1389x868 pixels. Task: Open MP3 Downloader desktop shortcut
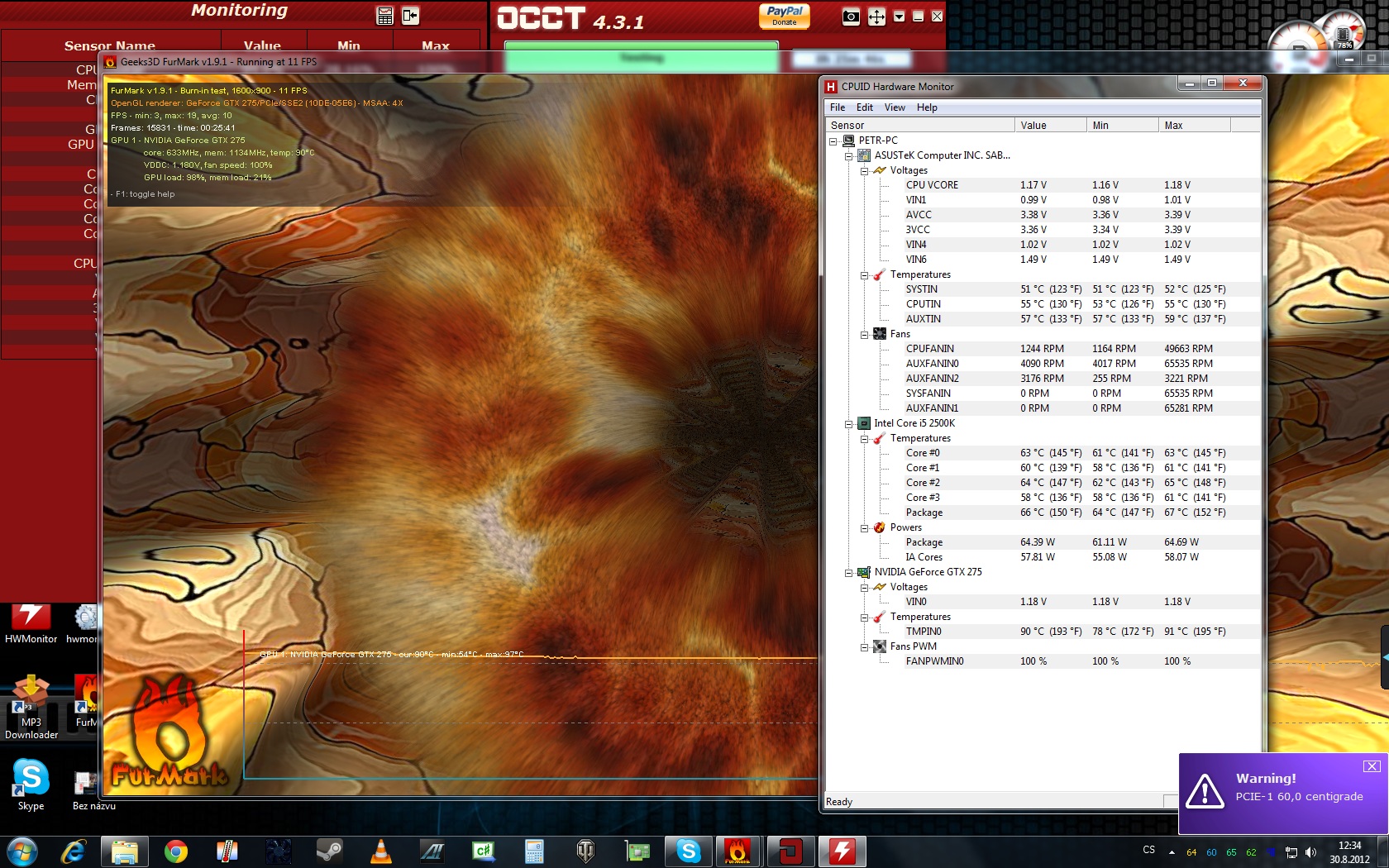(31, 708)
